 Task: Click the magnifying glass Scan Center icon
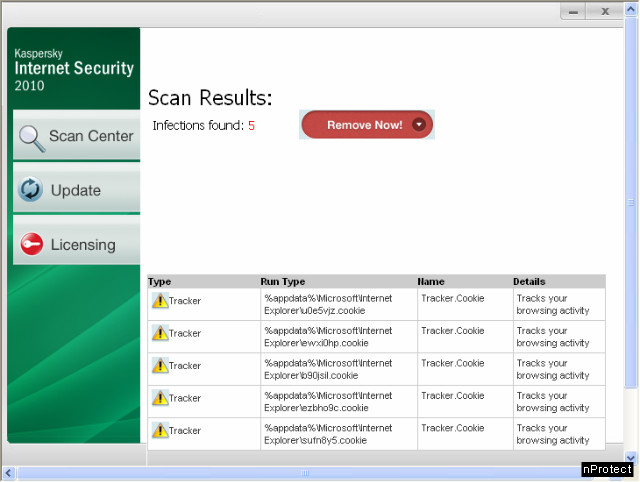[x=32, y=138]
